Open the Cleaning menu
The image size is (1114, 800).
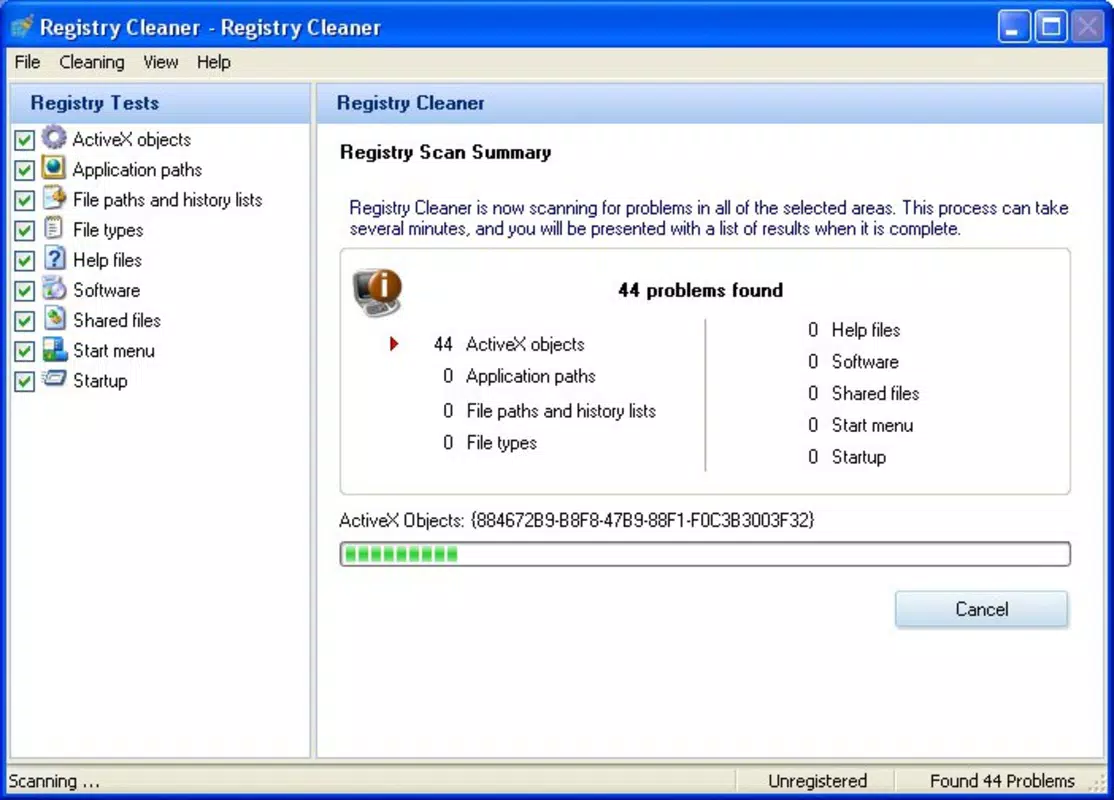[x=92, y=63]
